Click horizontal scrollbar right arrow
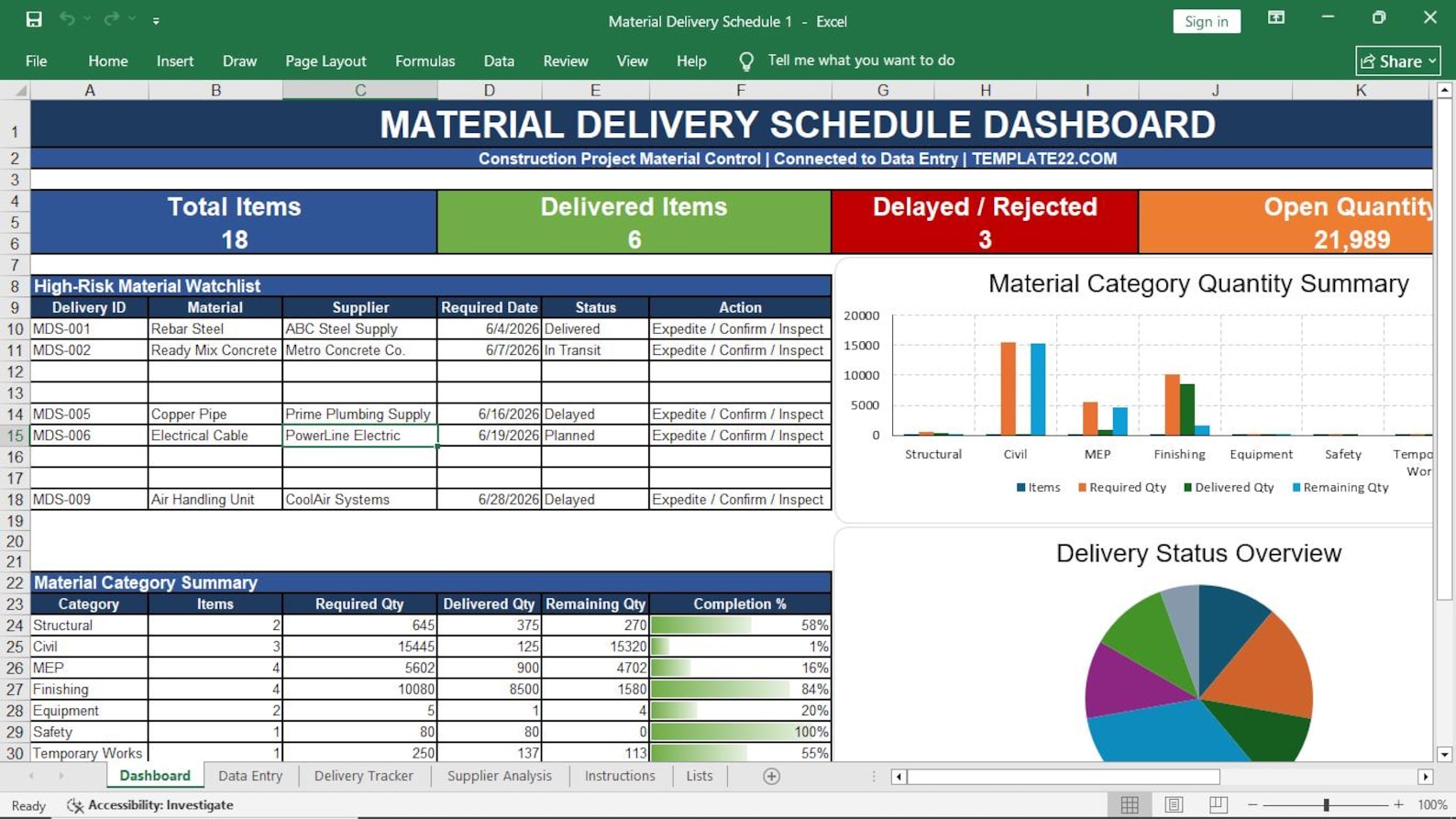Screen dimensions: 1456x819 [x=1425, y=777]
